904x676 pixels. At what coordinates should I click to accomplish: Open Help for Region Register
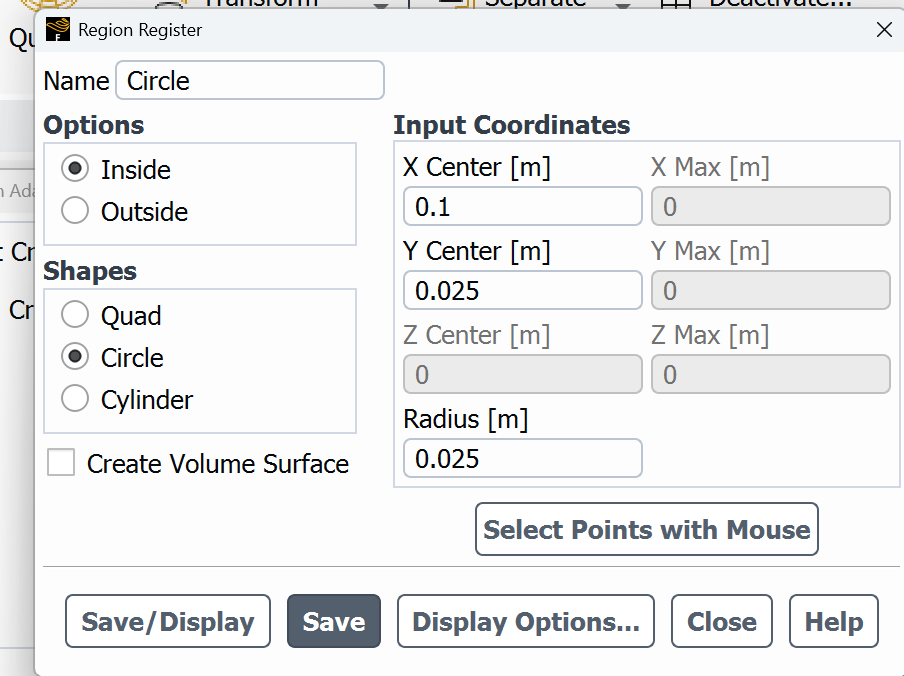833,622
